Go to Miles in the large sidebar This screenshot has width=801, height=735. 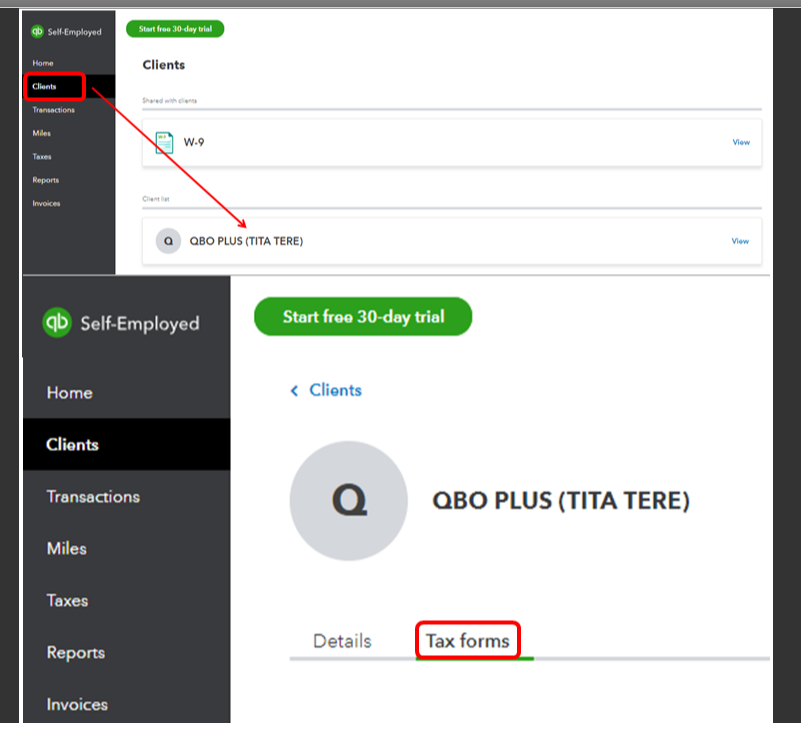[x=66, y=549]
